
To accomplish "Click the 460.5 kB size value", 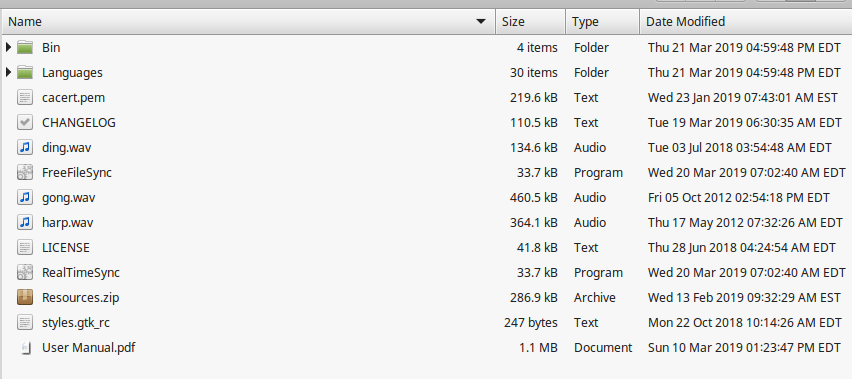I will [534, 198].
